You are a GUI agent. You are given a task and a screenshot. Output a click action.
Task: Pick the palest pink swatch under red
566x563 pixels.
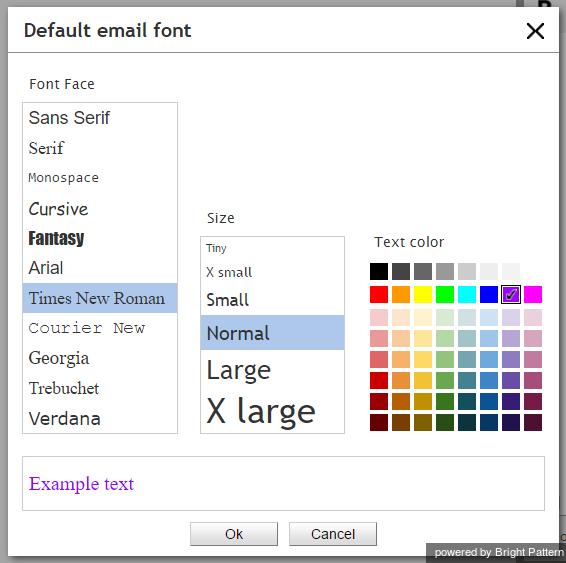click(x=379, y=318)
